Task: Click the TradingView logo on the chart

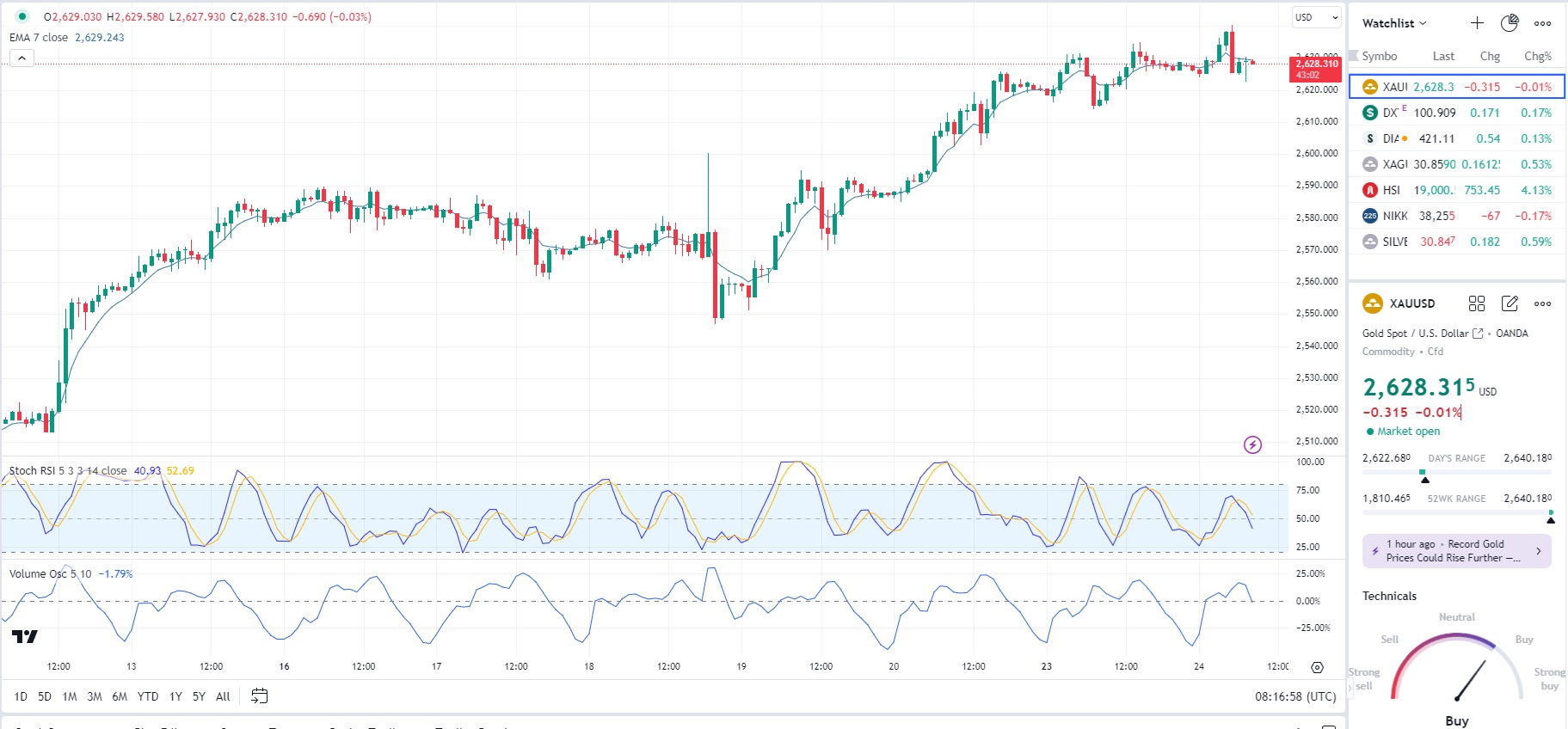Action: click(x=25, y=636)
